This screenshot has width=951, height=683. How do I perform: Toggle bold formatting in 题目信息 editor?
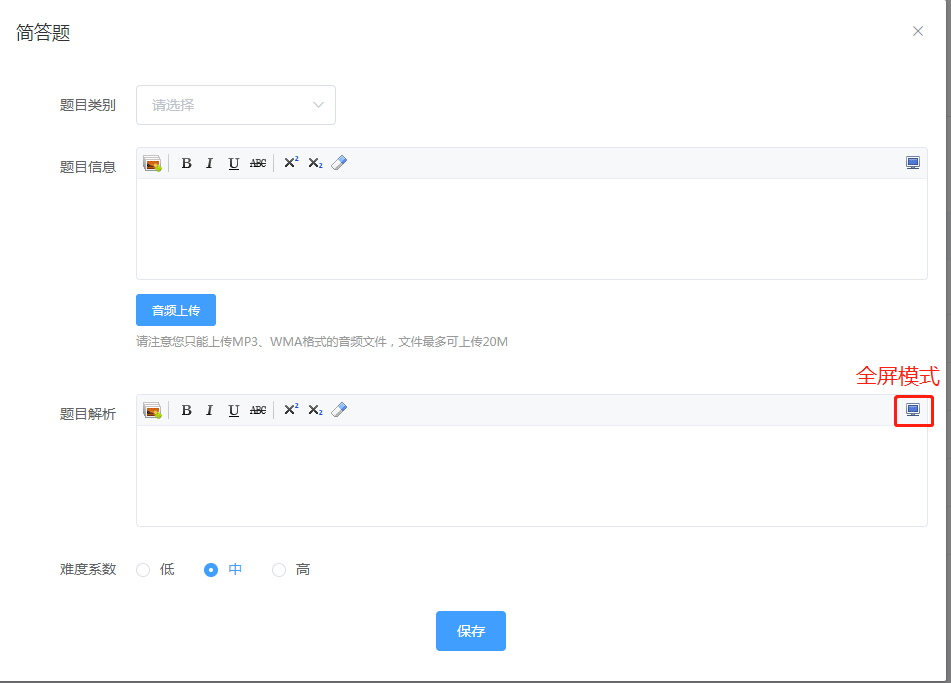(x=186, y=162)
